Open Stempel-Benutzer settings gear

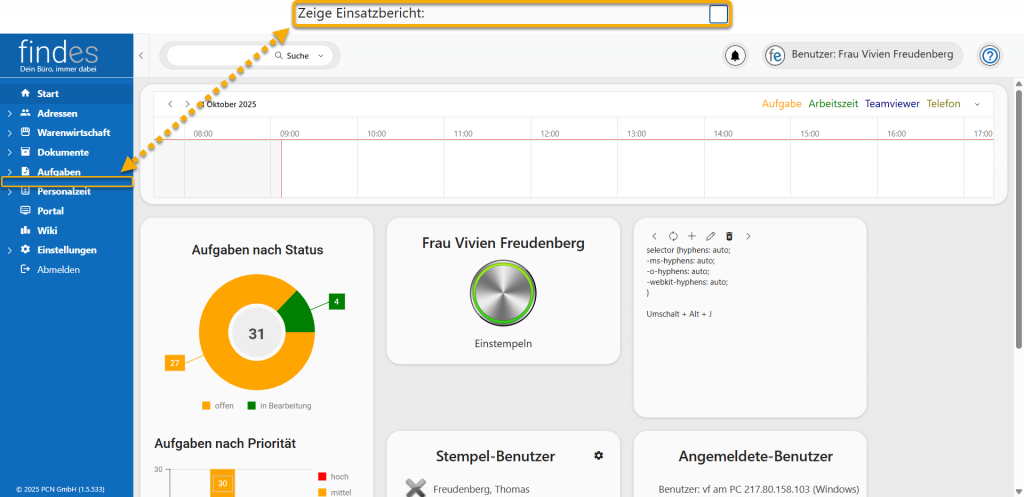(x=598, y=456)
